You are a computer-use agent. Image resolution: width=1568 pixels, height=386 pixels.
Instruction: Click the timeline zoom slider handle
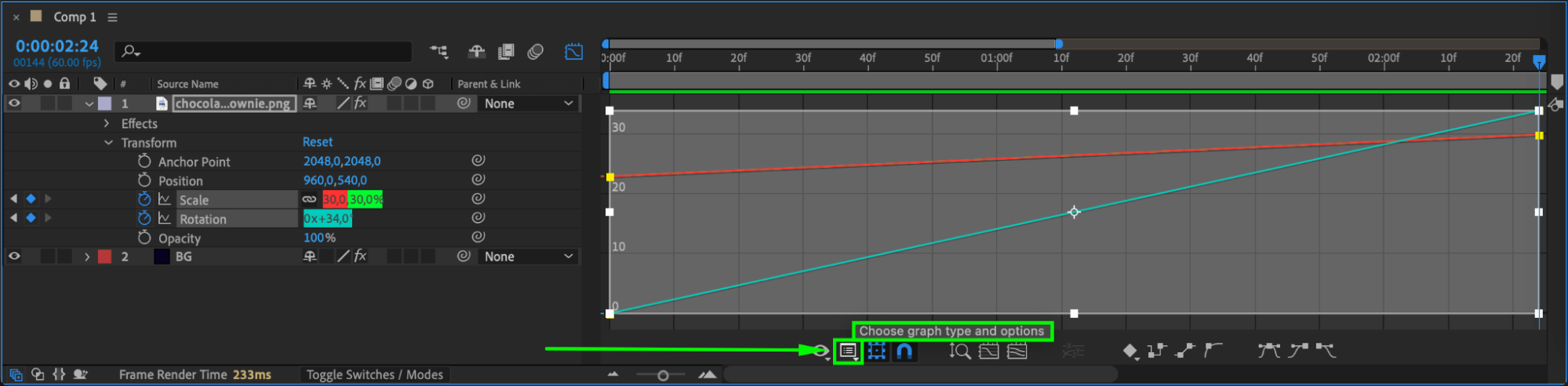coord(663,376)
